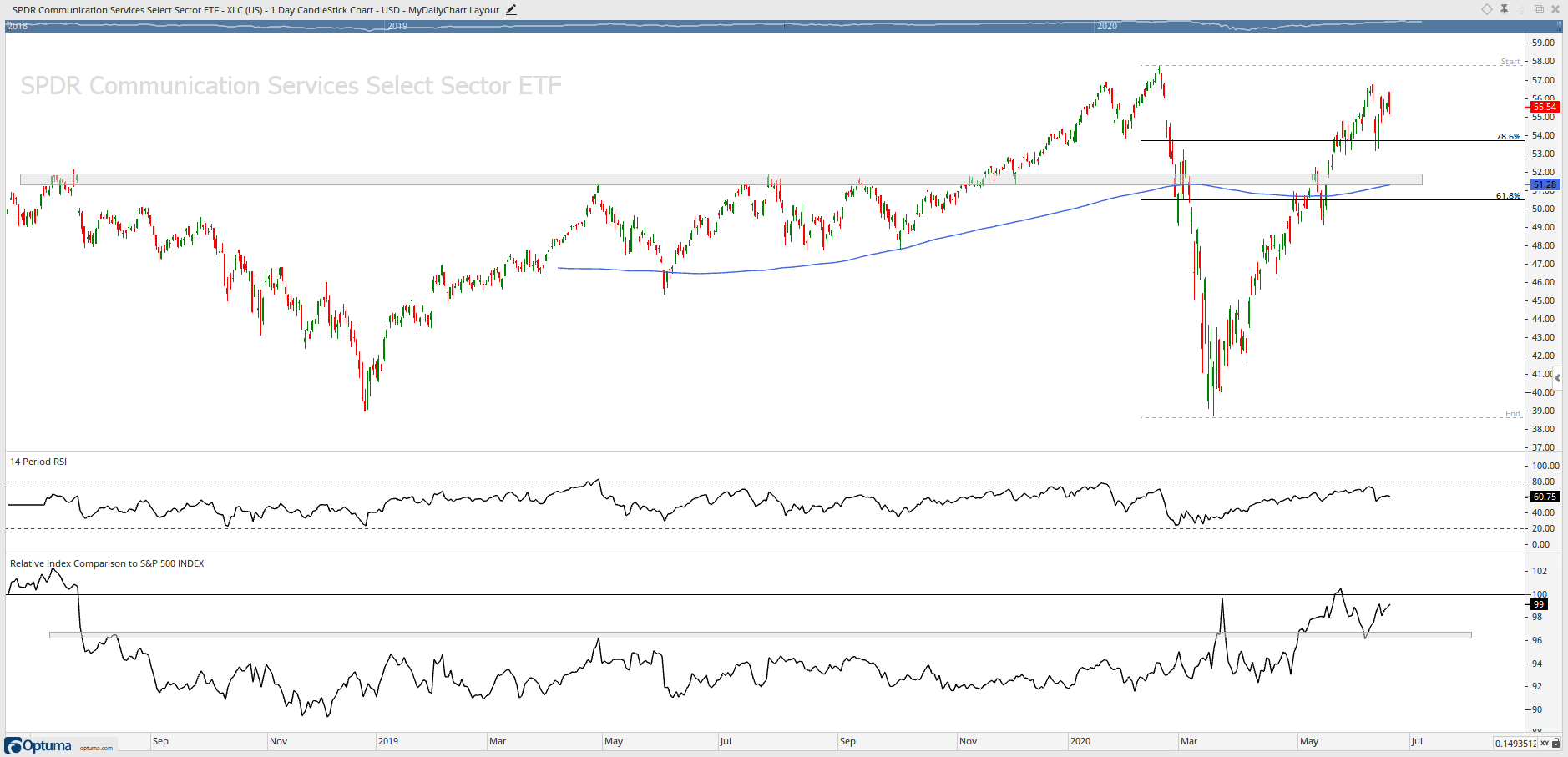Viewport: 1568px width, 757px height.
Task: Click the Fibonacci 'End' label
Action: (1513, 414)
